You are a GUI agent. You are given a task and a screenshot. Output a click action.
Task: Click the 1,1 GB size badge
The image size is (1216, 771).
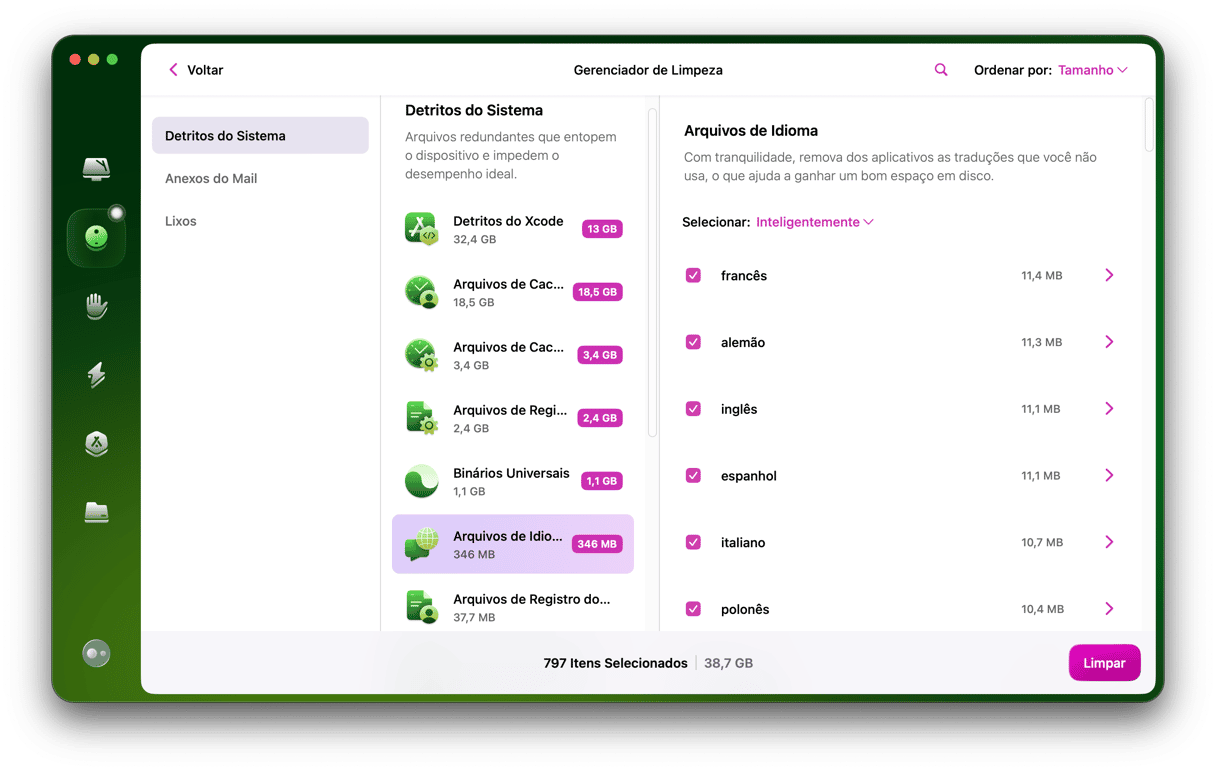coord(602,481)
